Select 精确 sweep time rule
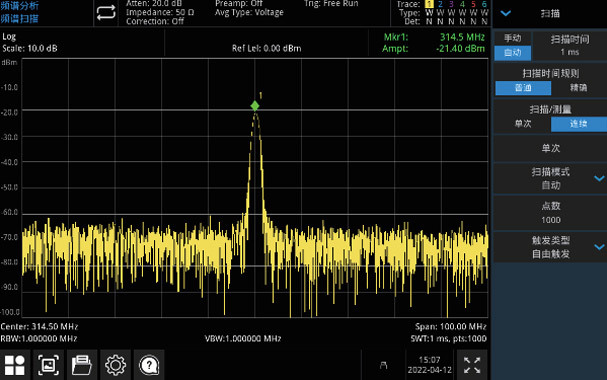Screen dimensions: 607x380 [x=578, y=88]
